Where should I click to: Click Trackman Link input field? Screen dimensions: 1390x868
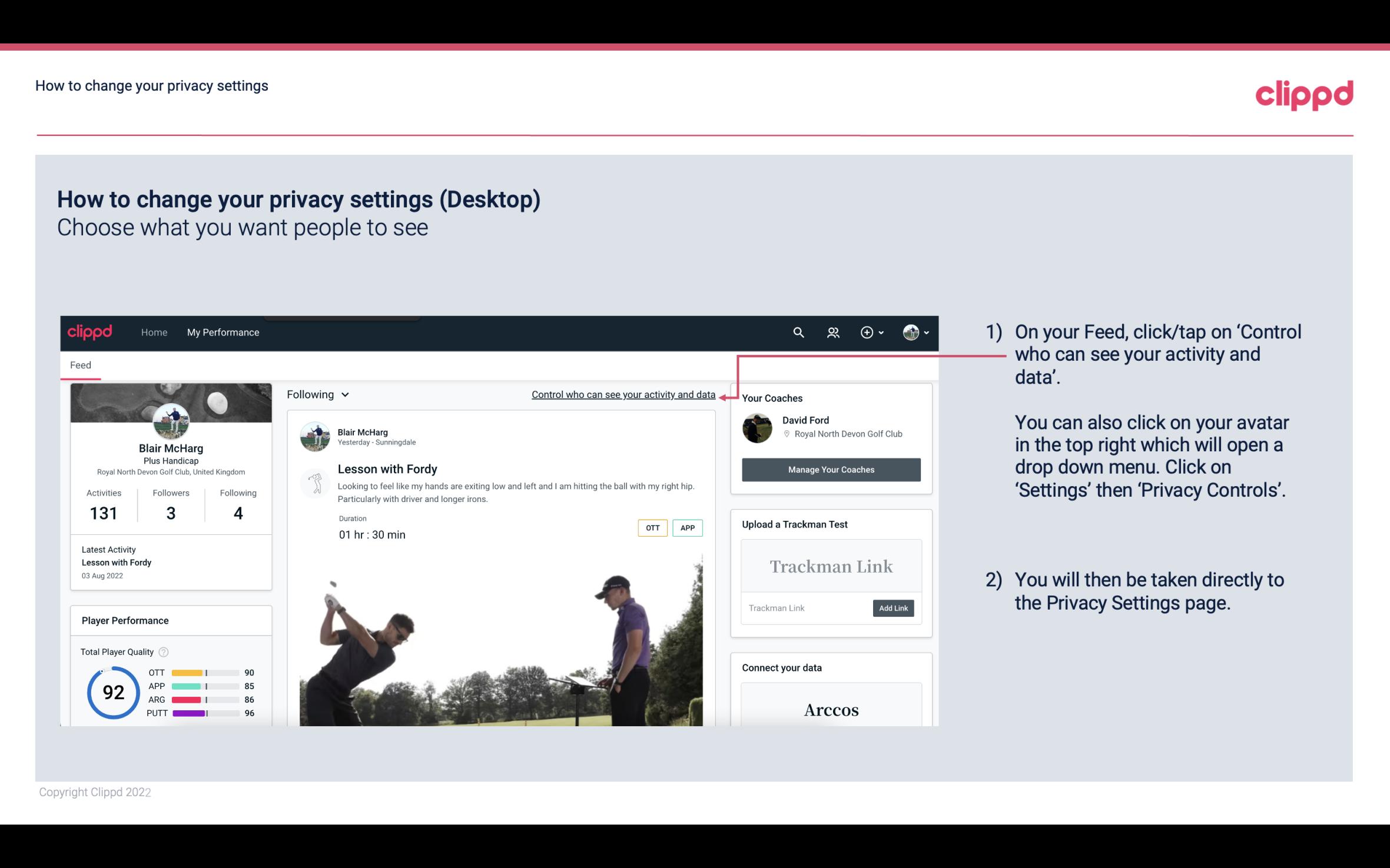tap(805, 608)
